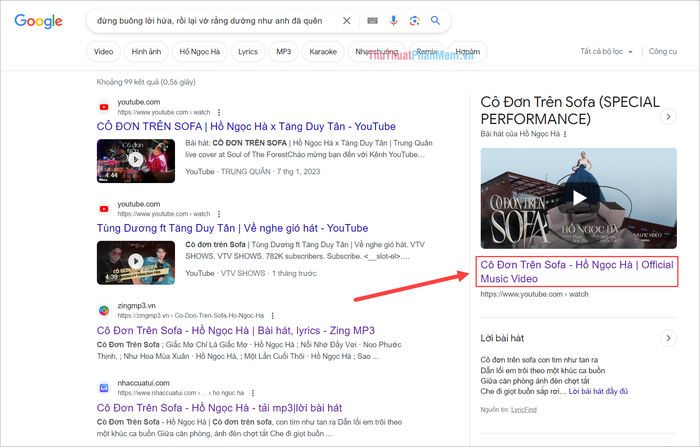Switch to the 'Hình ảnh' filter chip

pyautogui.click(x=146, y=51)
